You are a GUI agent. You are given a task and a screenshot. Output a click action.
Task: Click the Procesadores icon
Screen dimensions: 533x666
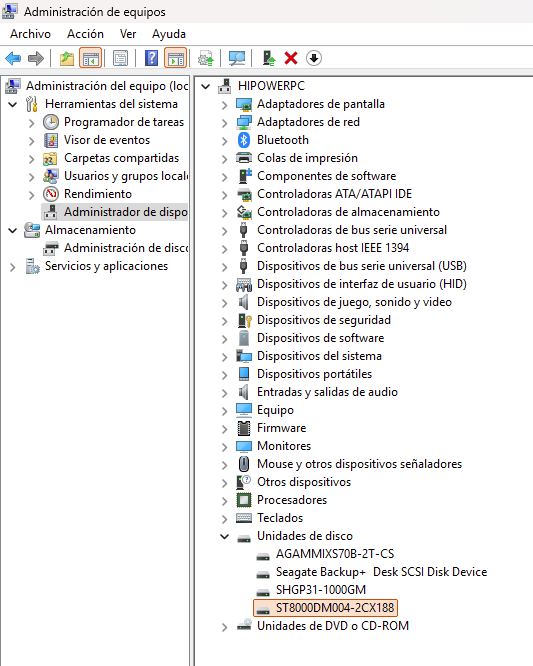point(244,500)
